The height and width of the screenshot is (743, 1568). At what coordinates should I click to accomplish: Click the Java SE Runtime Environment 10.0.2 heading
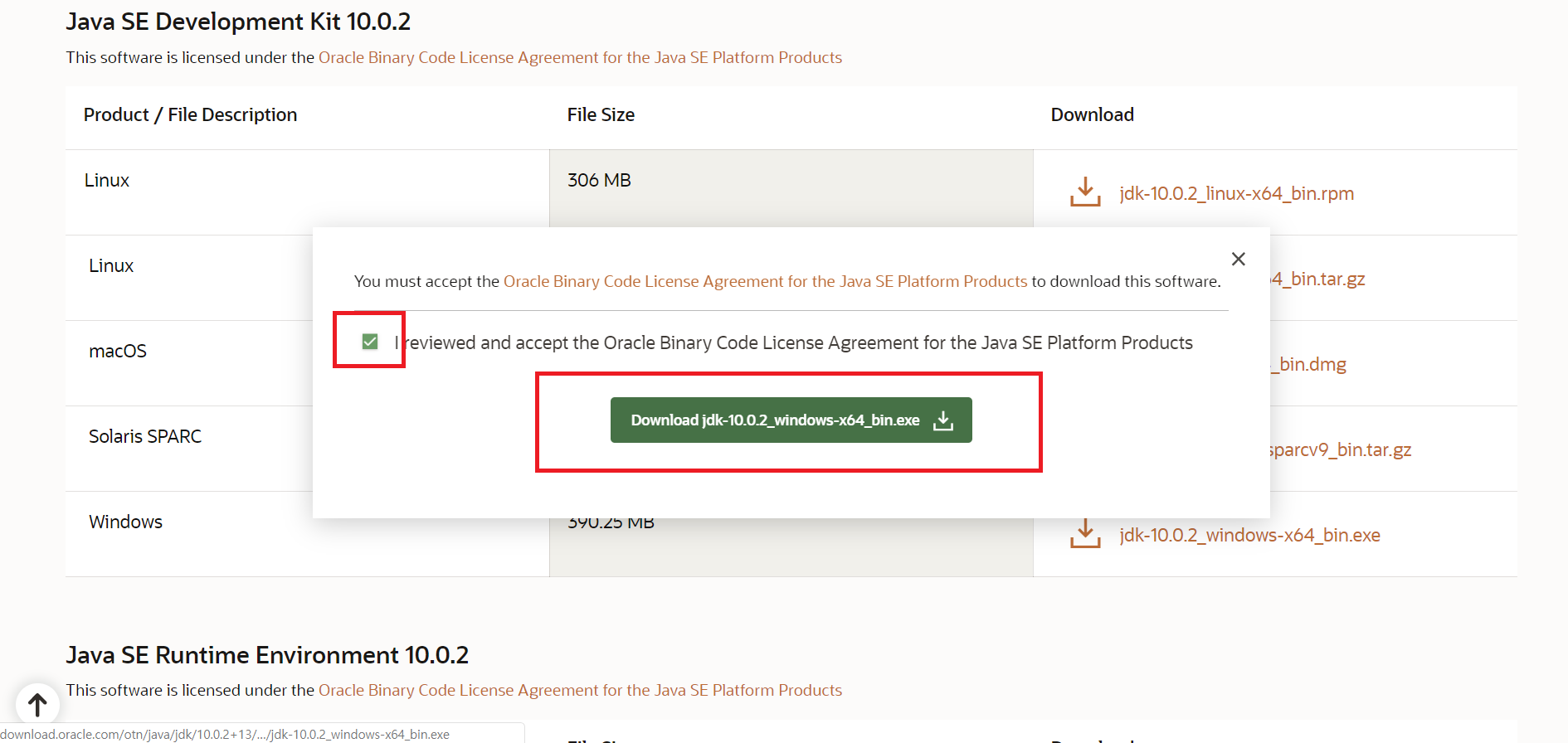pyautogui.click(x=267, y=655)
